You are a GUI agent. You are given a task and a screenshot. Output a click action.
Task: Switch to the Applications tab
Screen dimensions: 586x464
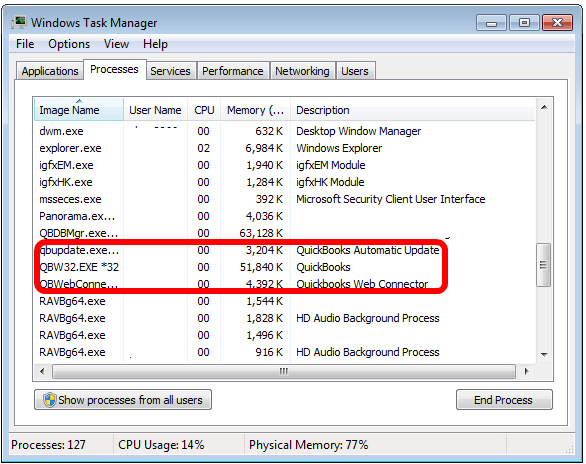[x=50, y=71]
